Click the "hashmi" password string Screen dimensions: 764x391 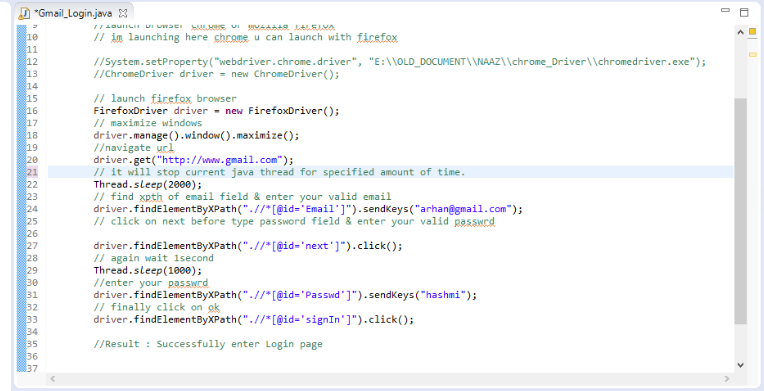tap(443, 295)
